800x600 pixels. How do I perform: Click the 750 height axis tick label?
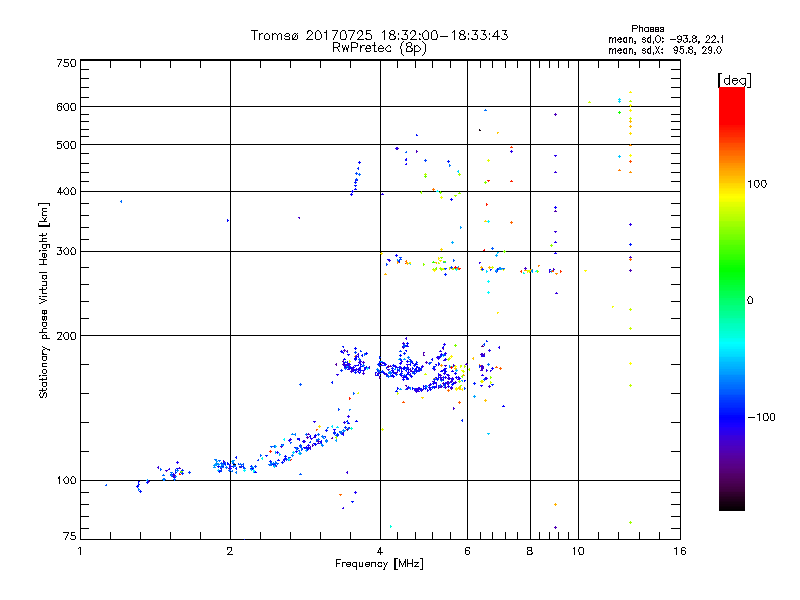(x=66, y=63)
